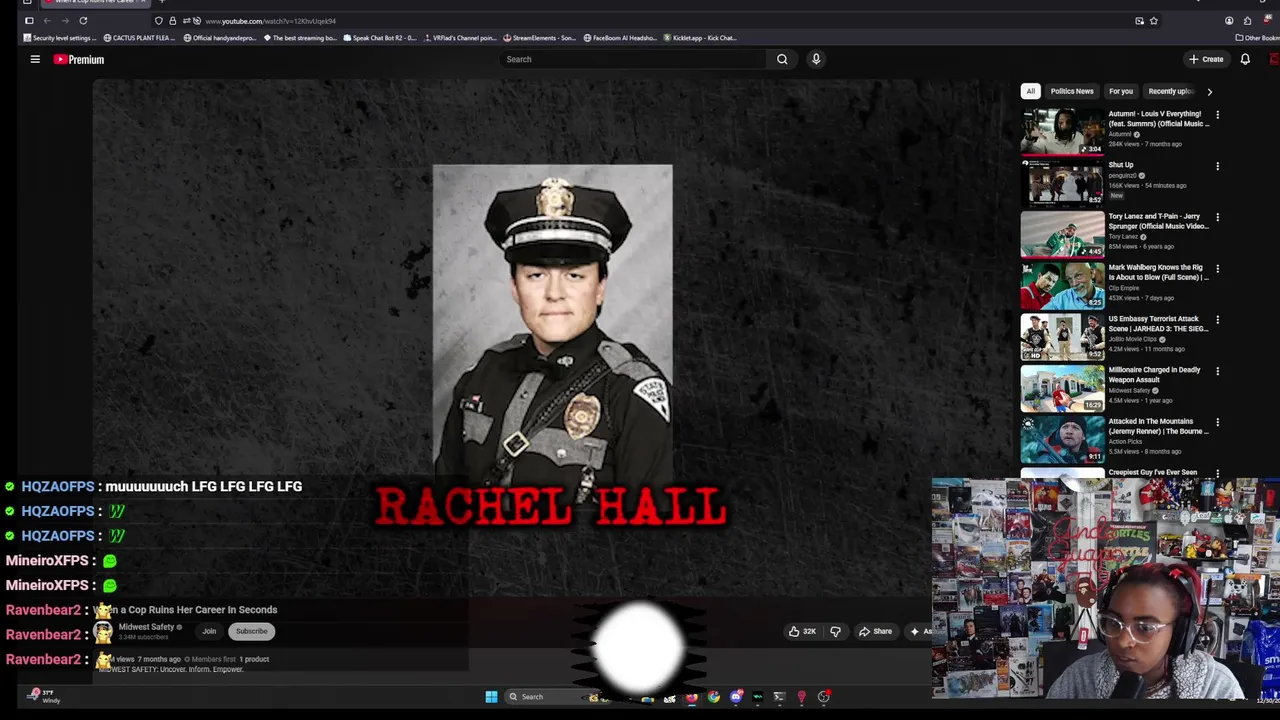Open 'Louis V Everything!' video thumbnail
The height and width of the screenshot is (720, 1280).
click(1062, 131)
